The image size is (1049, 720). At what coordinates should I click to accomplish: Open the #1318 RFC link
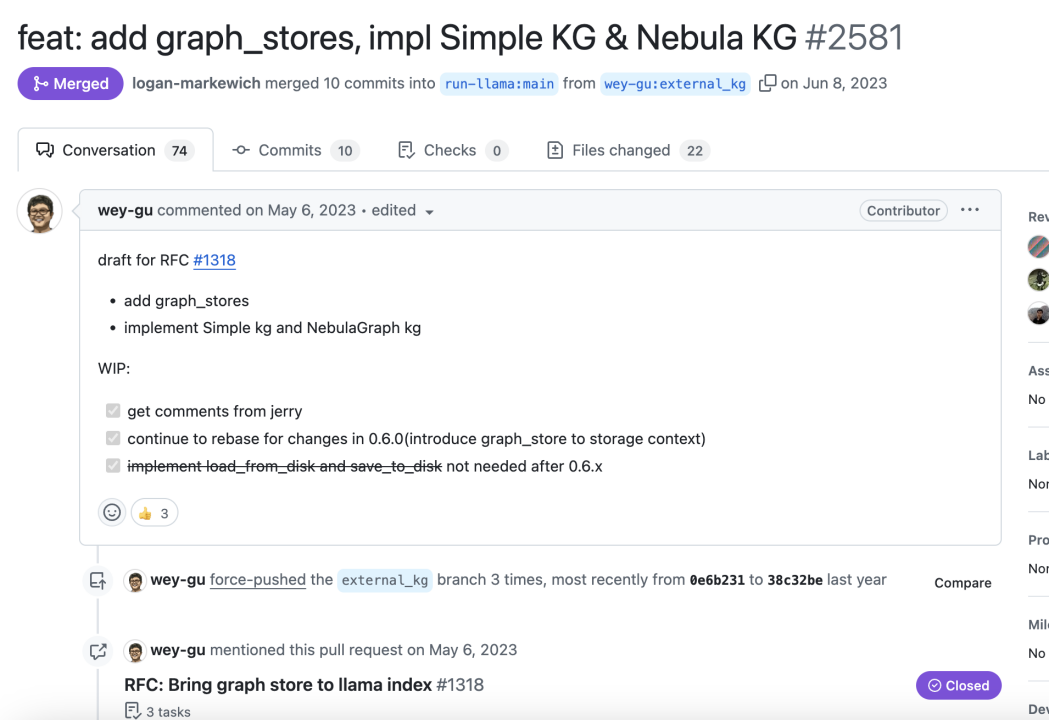click(x=214, y=260)
